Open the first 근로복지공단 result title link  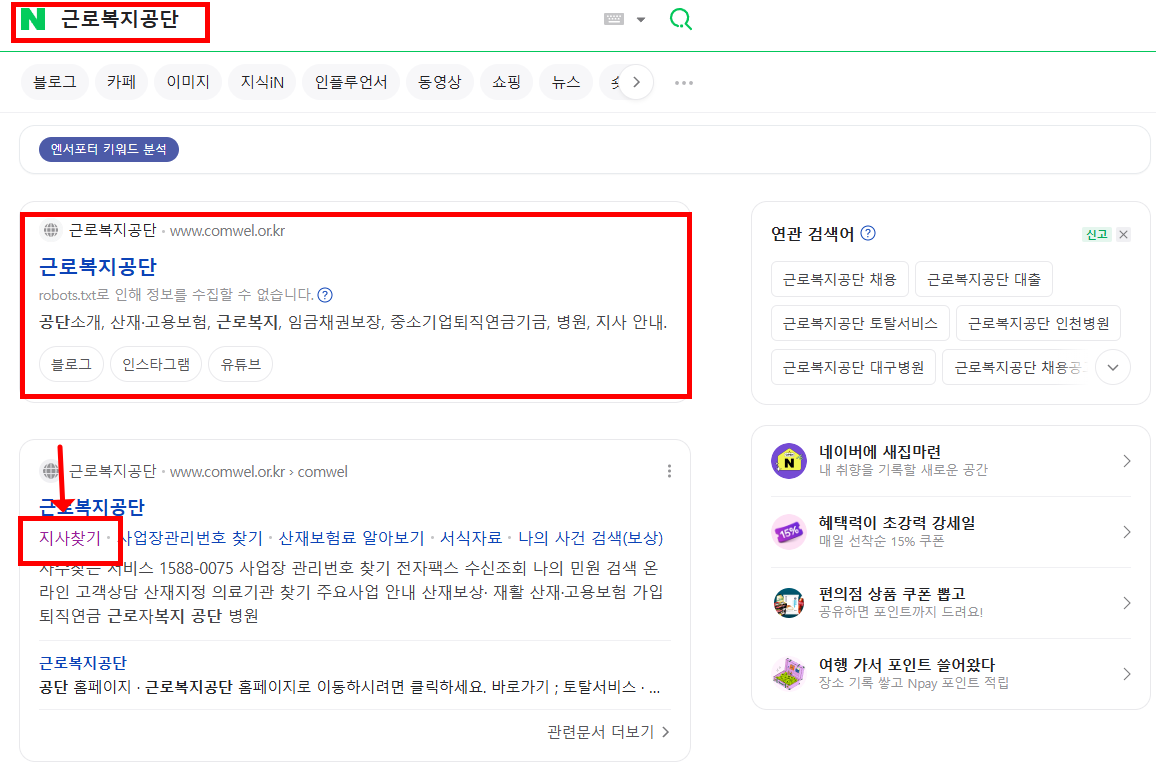(x=97, y=266)
